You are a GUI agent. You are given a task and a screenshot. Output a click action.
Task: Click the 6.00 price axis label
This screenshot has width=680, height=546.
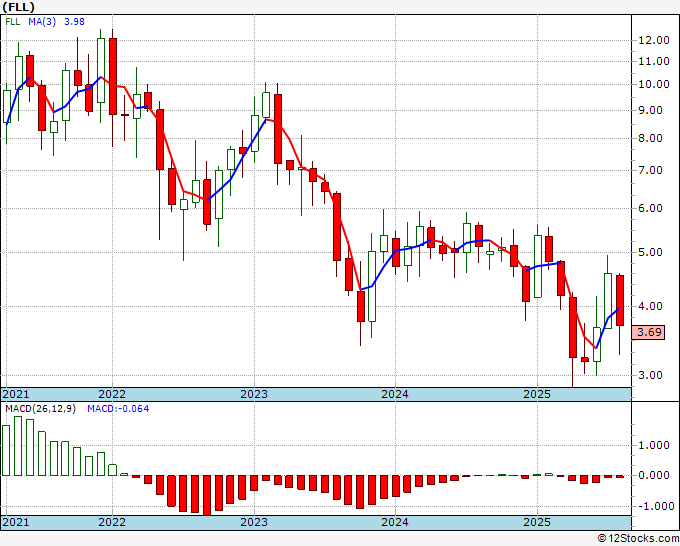[x=651, y=208]
